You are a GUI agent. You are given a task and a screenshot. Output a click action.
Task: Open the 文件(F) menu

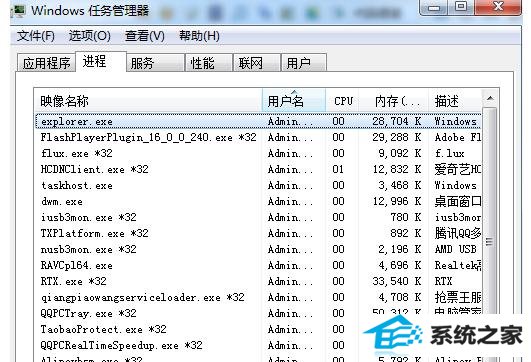point(36,36)
